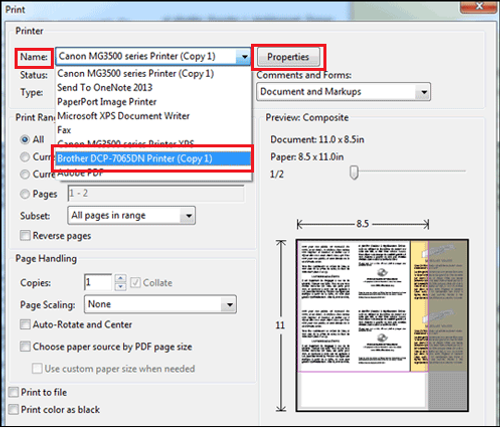500x428 pixels.
Task: Open the printer Properties button
Action: tap(288, 57)
